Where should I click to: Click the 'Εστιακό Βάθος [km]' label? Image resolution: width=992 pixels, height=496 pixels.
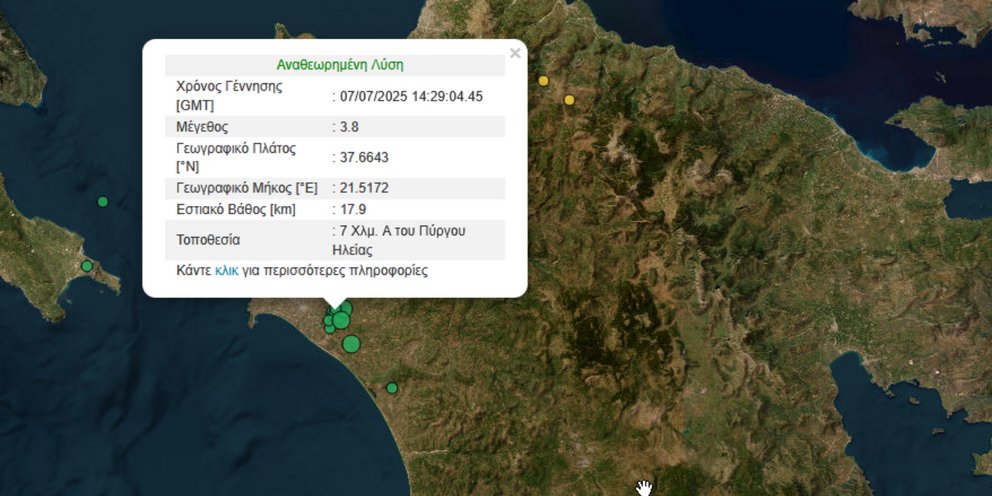click(x=235, y=209)
